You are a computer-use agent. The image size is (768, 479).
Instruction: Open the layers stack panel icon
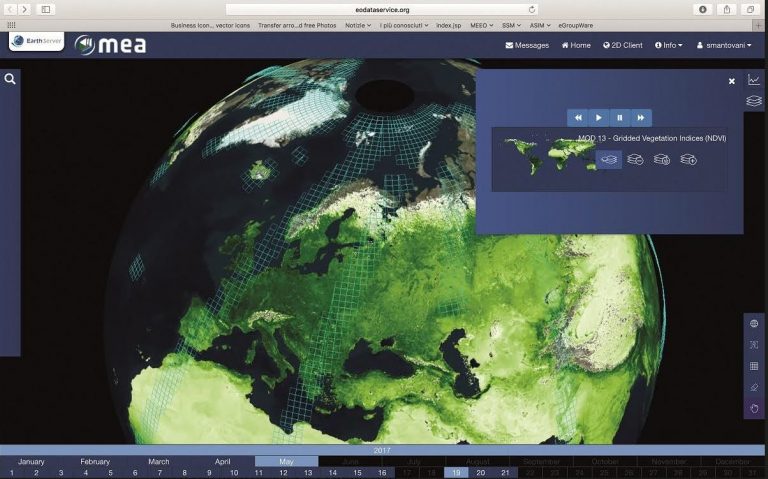(754, 100)
